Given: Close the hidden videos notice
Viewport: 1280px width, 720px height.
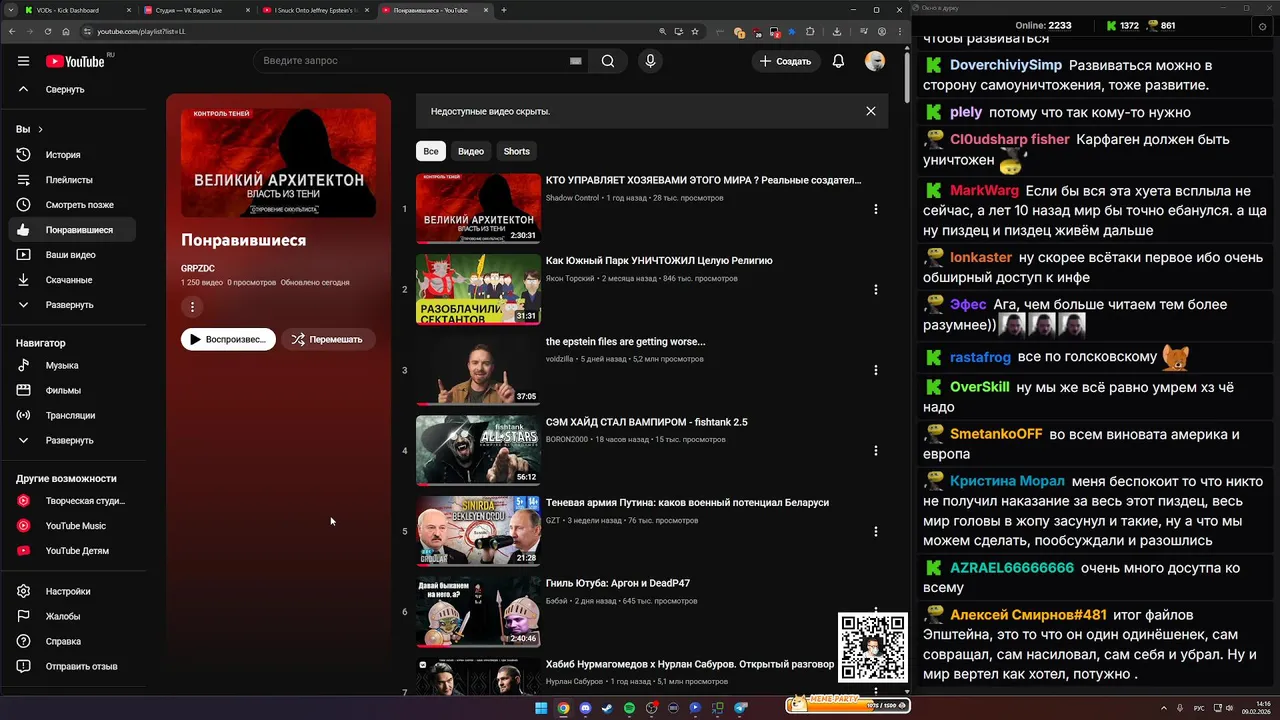Looking at the screenshot, I should [x=871, y=111].
